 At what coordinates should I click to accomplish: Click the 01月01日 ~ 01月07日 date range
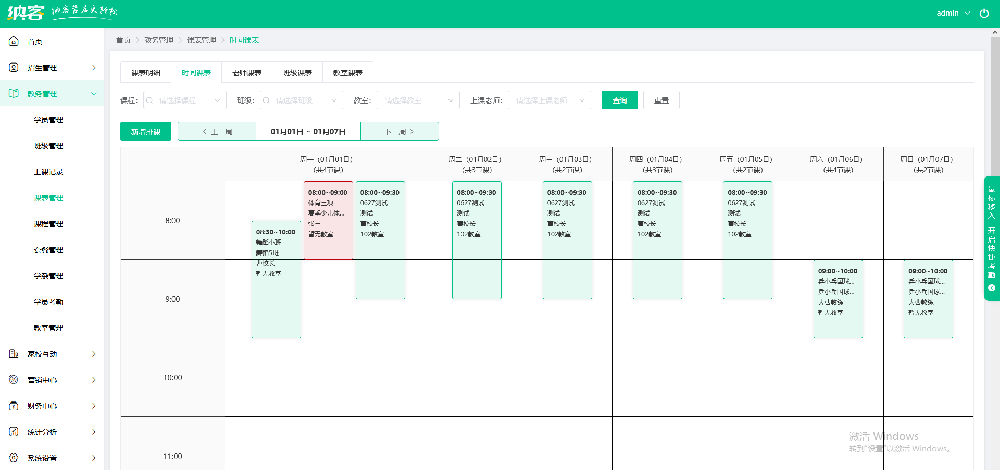308,132
